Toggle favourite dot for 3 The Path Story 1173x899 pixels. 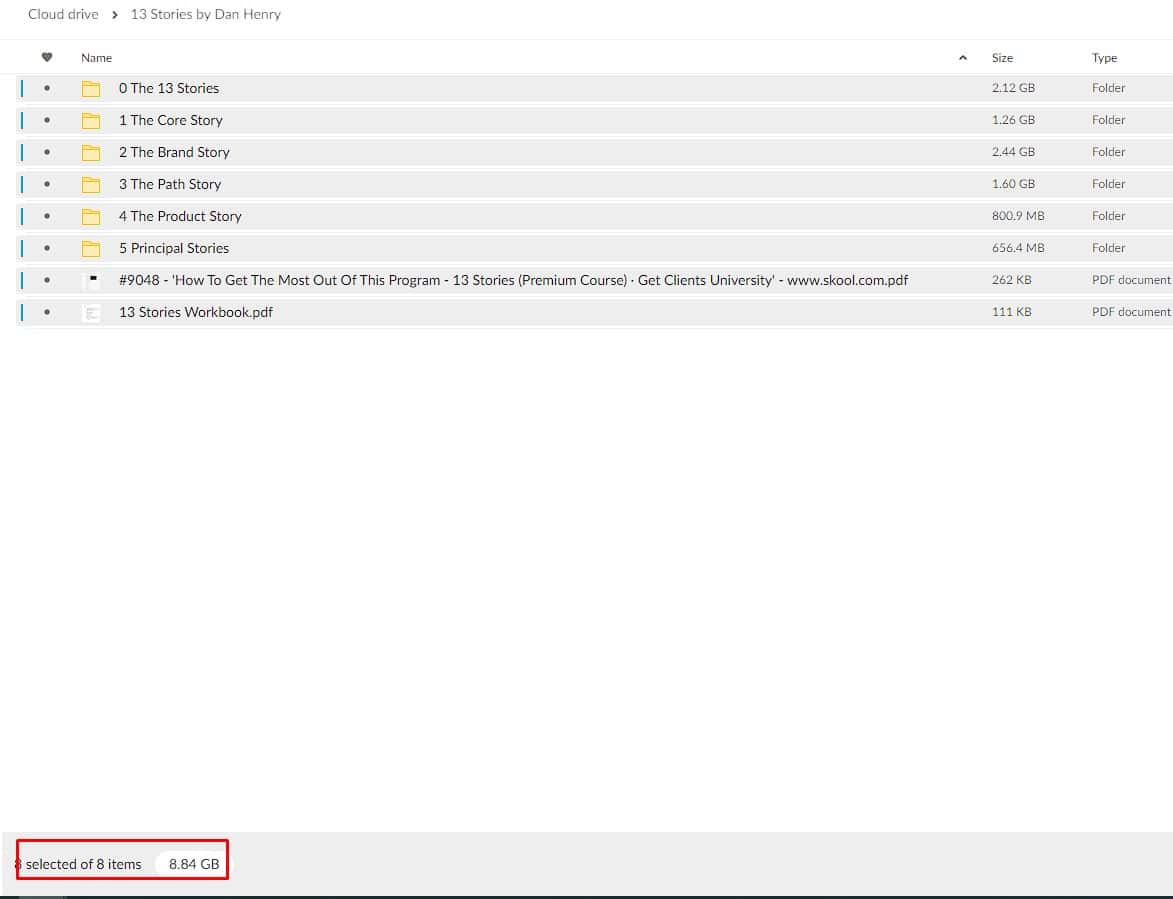pos(47,184)
